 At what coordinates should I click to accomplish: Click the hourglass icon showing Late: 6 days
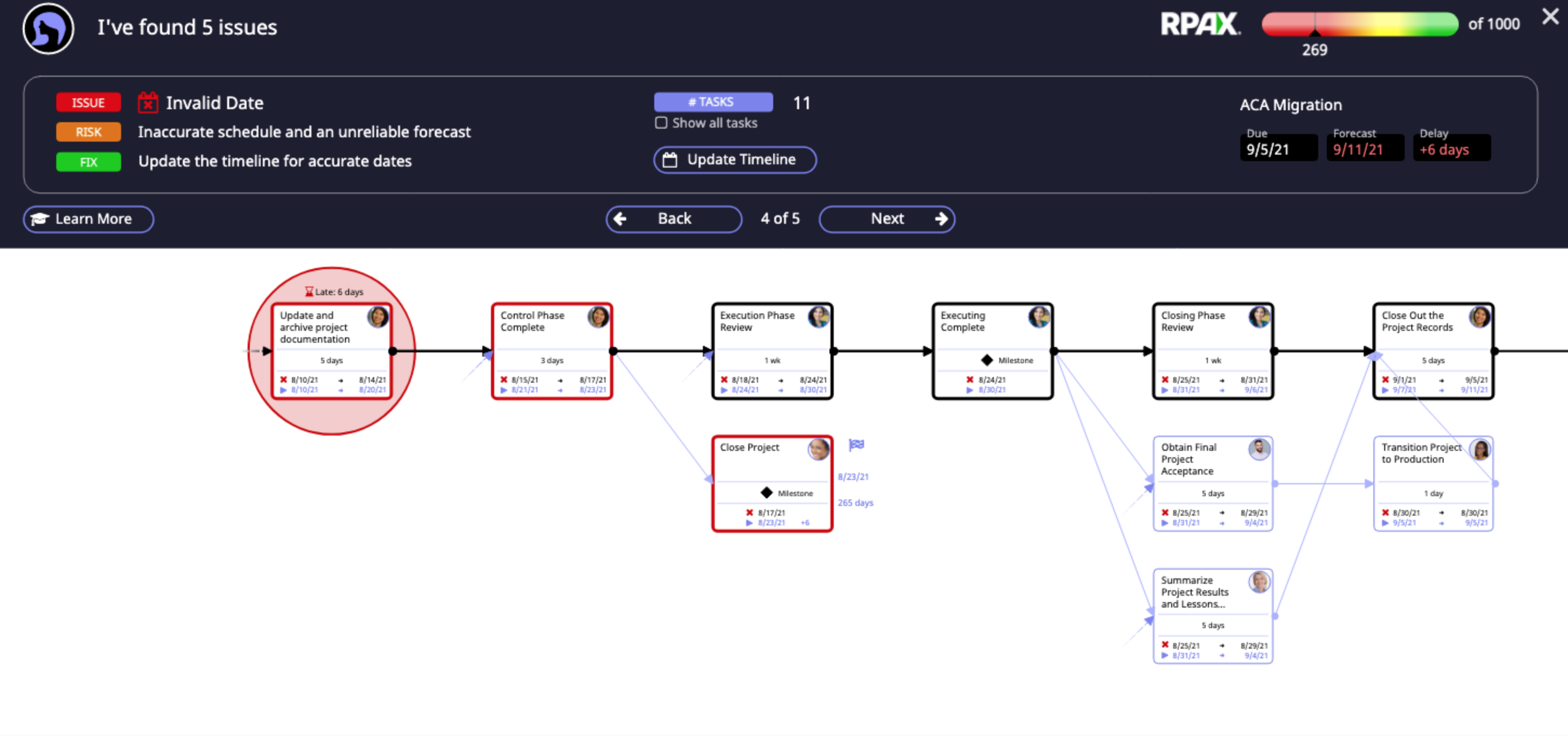click(309, 291)
